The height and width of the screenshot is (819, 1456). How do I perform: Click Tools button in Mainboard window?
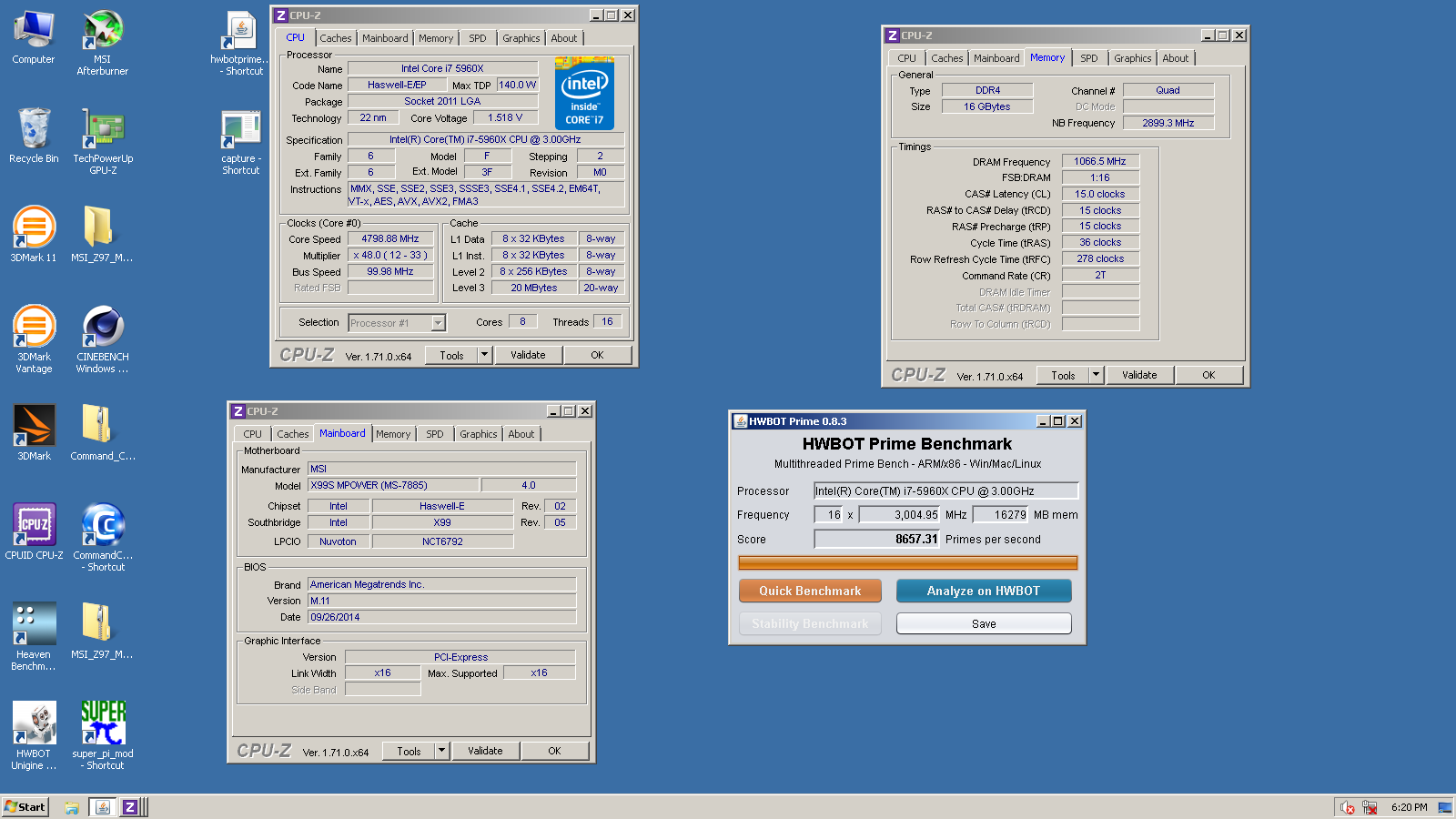[x=409, y=751]
